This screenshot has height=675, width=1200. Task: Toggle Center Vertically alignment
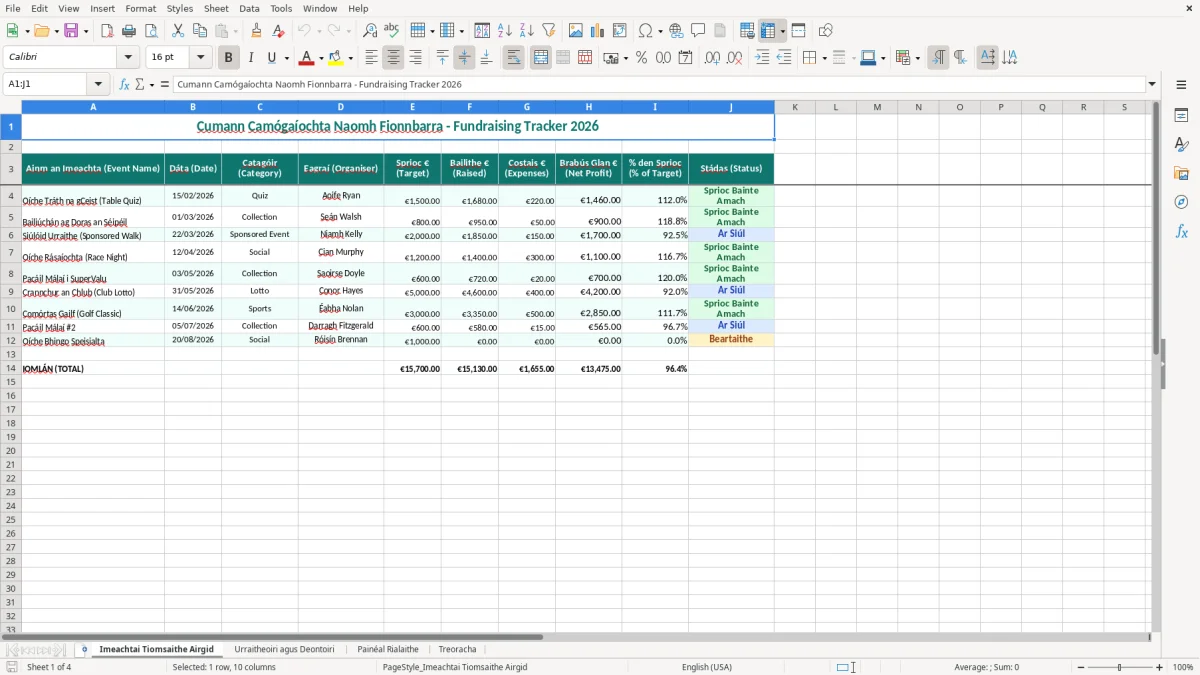point(465,58)
